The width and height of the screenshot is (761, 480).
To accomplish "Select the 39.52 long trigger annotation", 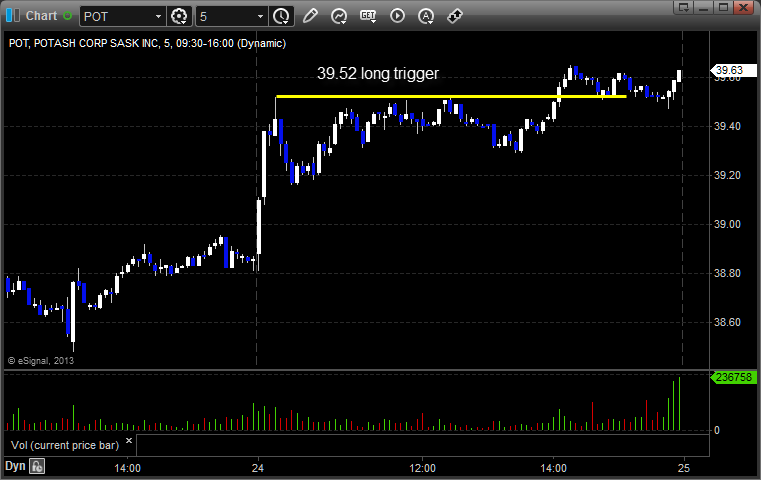I will pyautogui.click(x=378, y=73).
